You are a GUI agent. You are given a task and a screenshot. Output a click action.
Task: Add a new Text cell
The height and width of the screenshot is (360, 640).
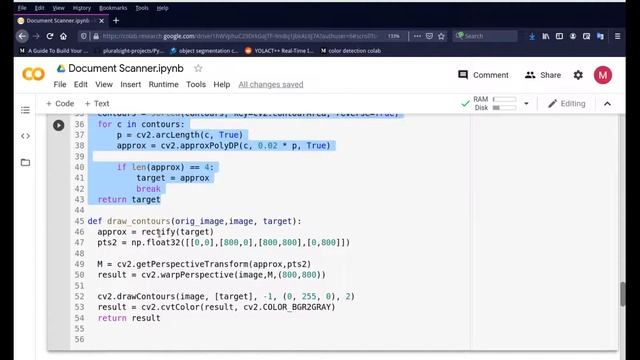[x=97, y=104]
